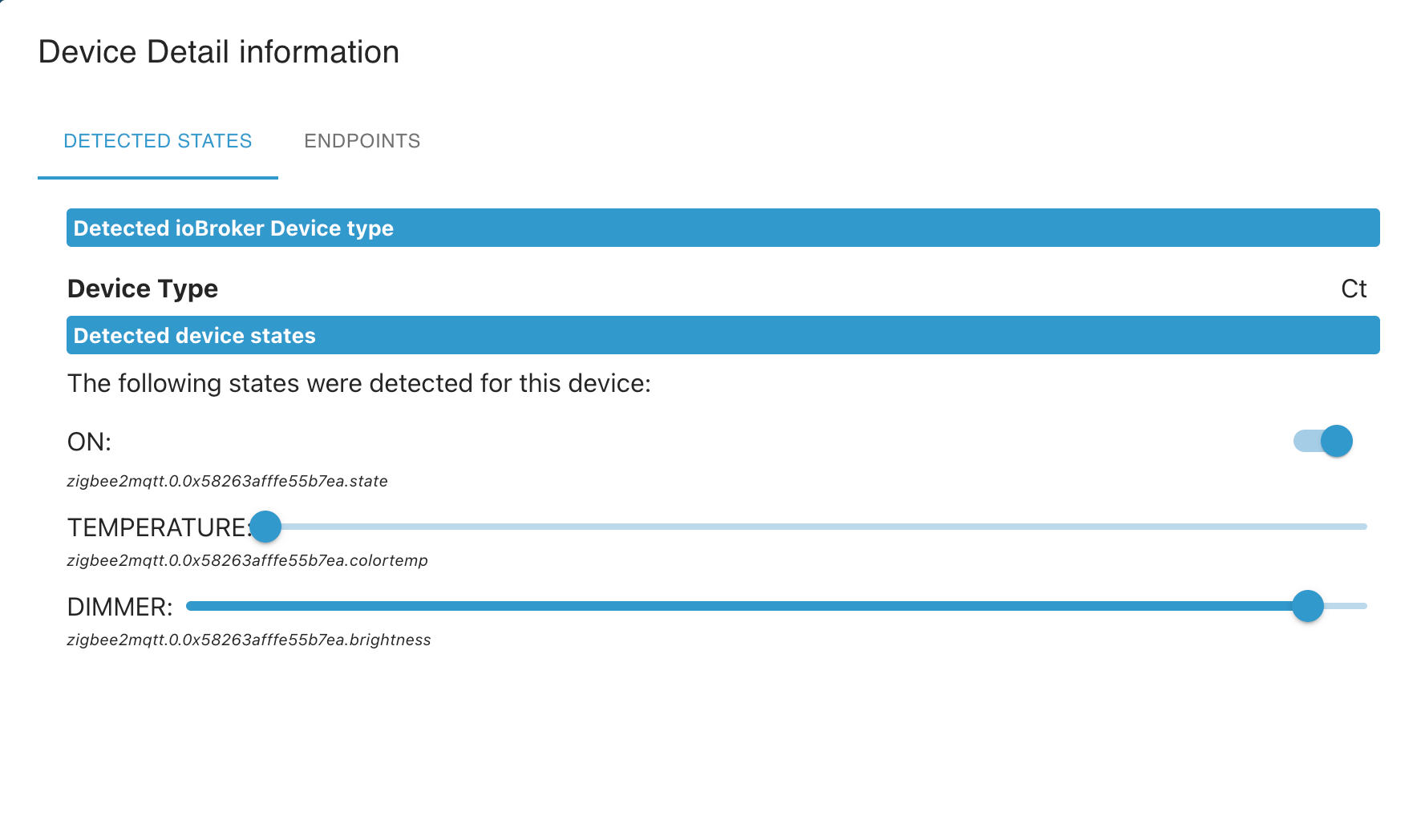Click the Ct device type value

[1354, 289]
